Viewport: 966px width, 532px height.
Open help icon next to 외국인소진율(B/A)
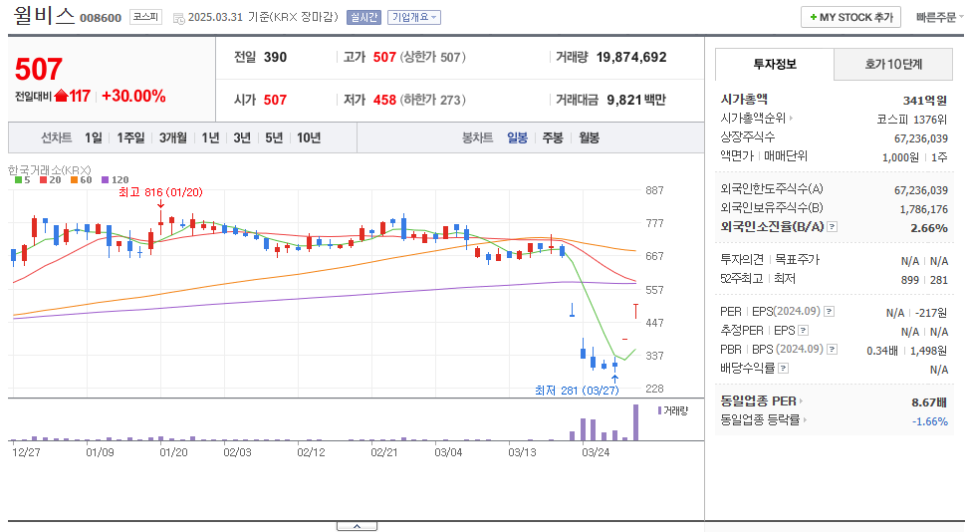(832, 227)
